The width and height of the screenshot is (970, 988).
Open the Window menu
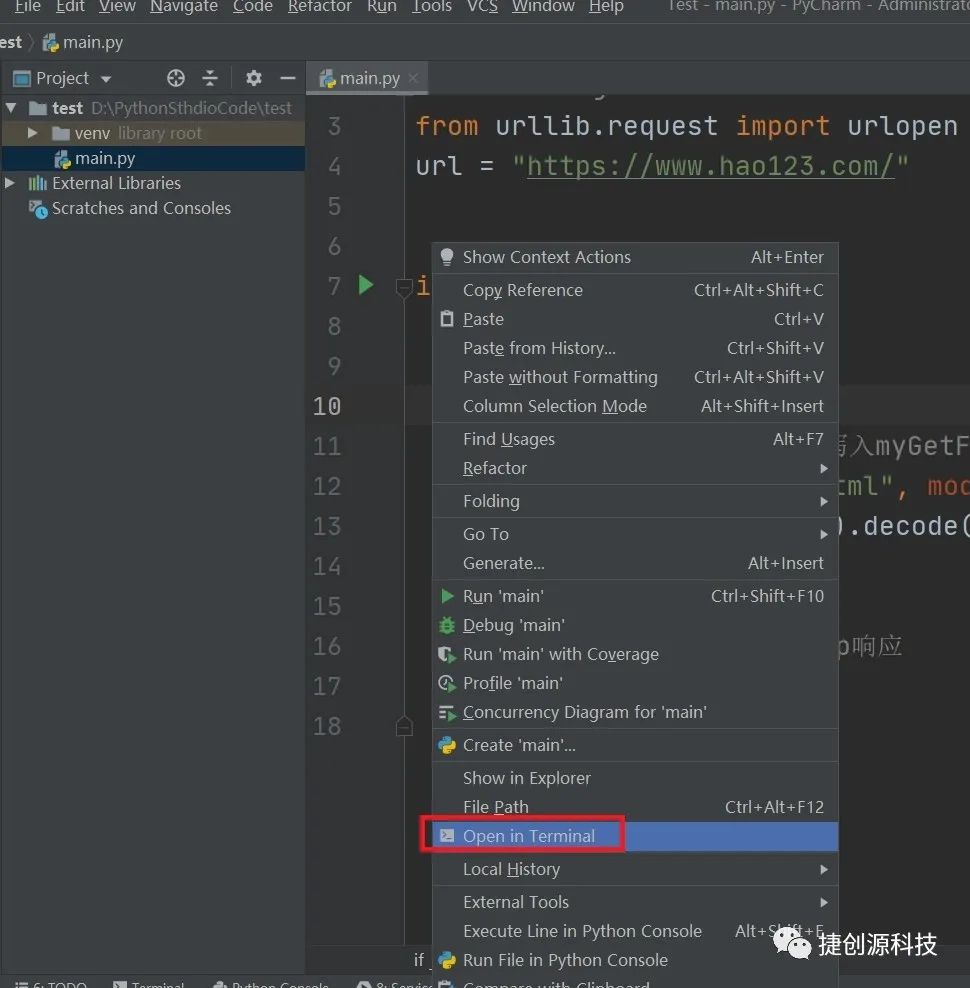click(543, 6)
